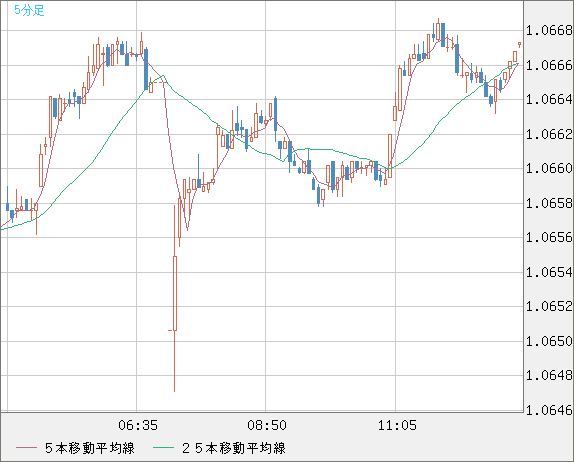Screen dimensions: 574x462
Task: Click the 1.0650 price axis label
Action: [549, 342]
